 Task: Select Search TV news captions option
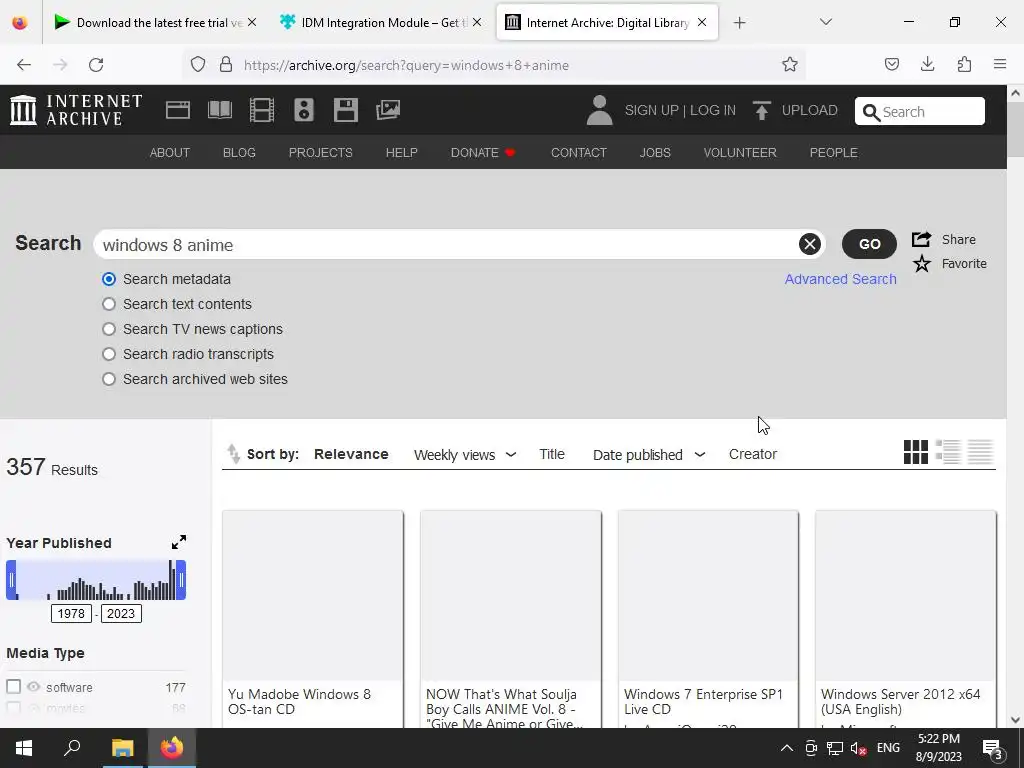109,329
